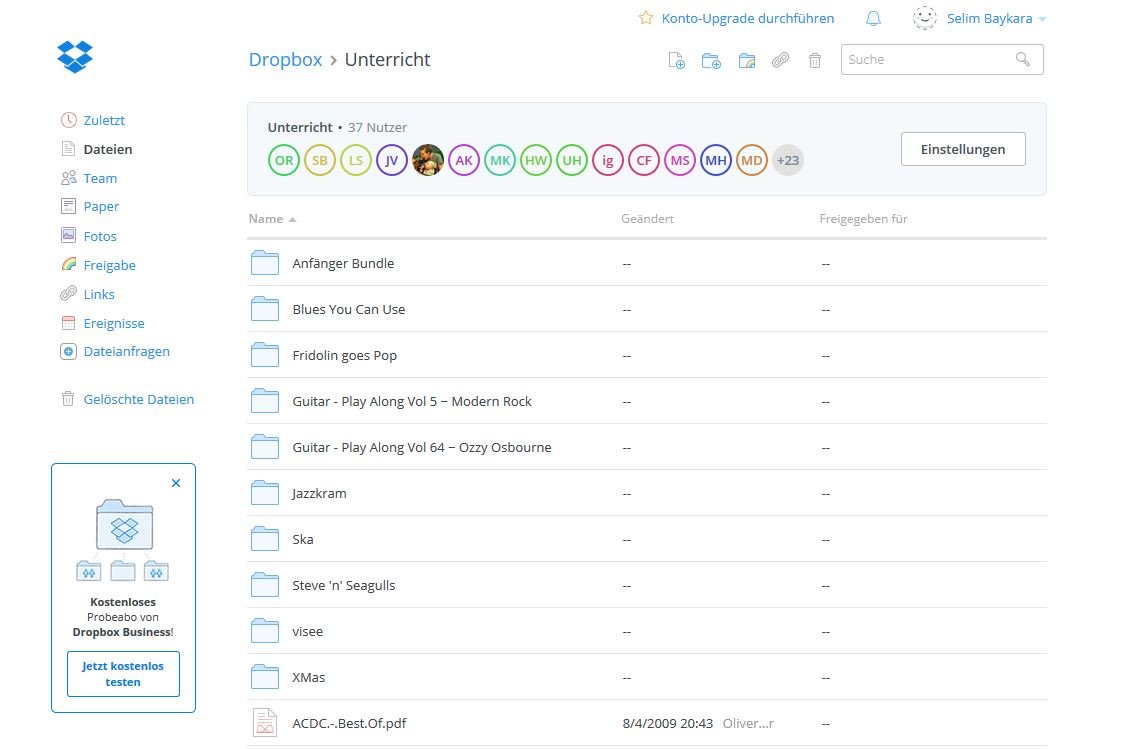This screenshot has height=749, width=1141.
Task: Click the Ereignisse calendar icon
Action: [x=68, y=322]
